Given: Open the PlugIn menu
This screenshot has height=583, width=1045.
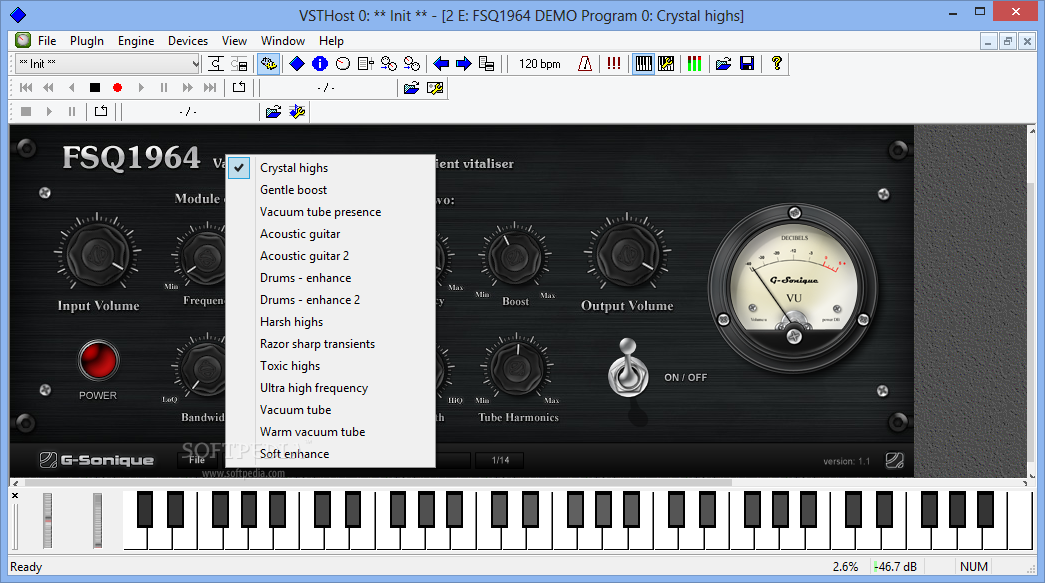Looking at the screenshot, I should pyautogui.click(x=87, y=41).
